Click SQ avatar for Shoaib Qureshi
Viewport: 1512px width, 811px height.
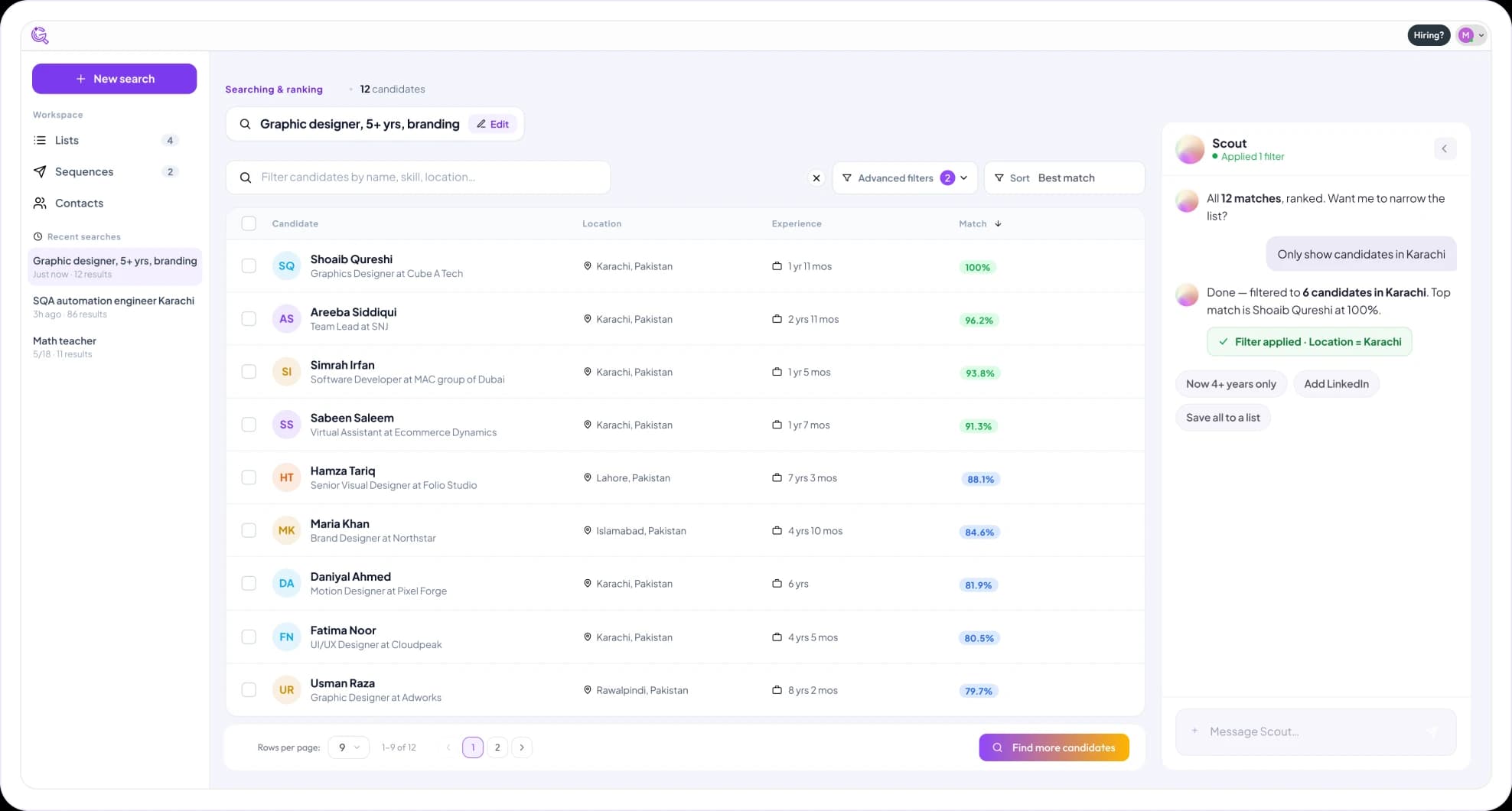point(286,265)
